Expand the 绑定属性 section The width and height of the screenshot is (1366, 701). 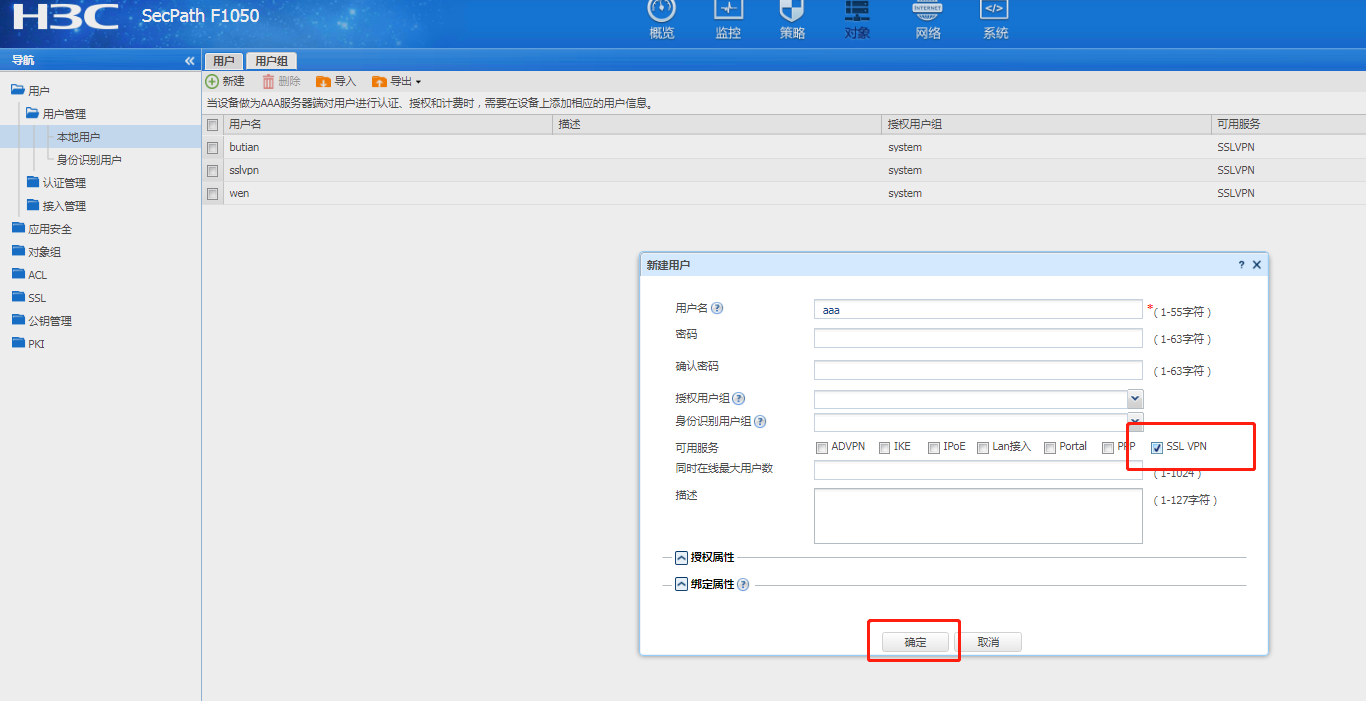pos(681,584)
